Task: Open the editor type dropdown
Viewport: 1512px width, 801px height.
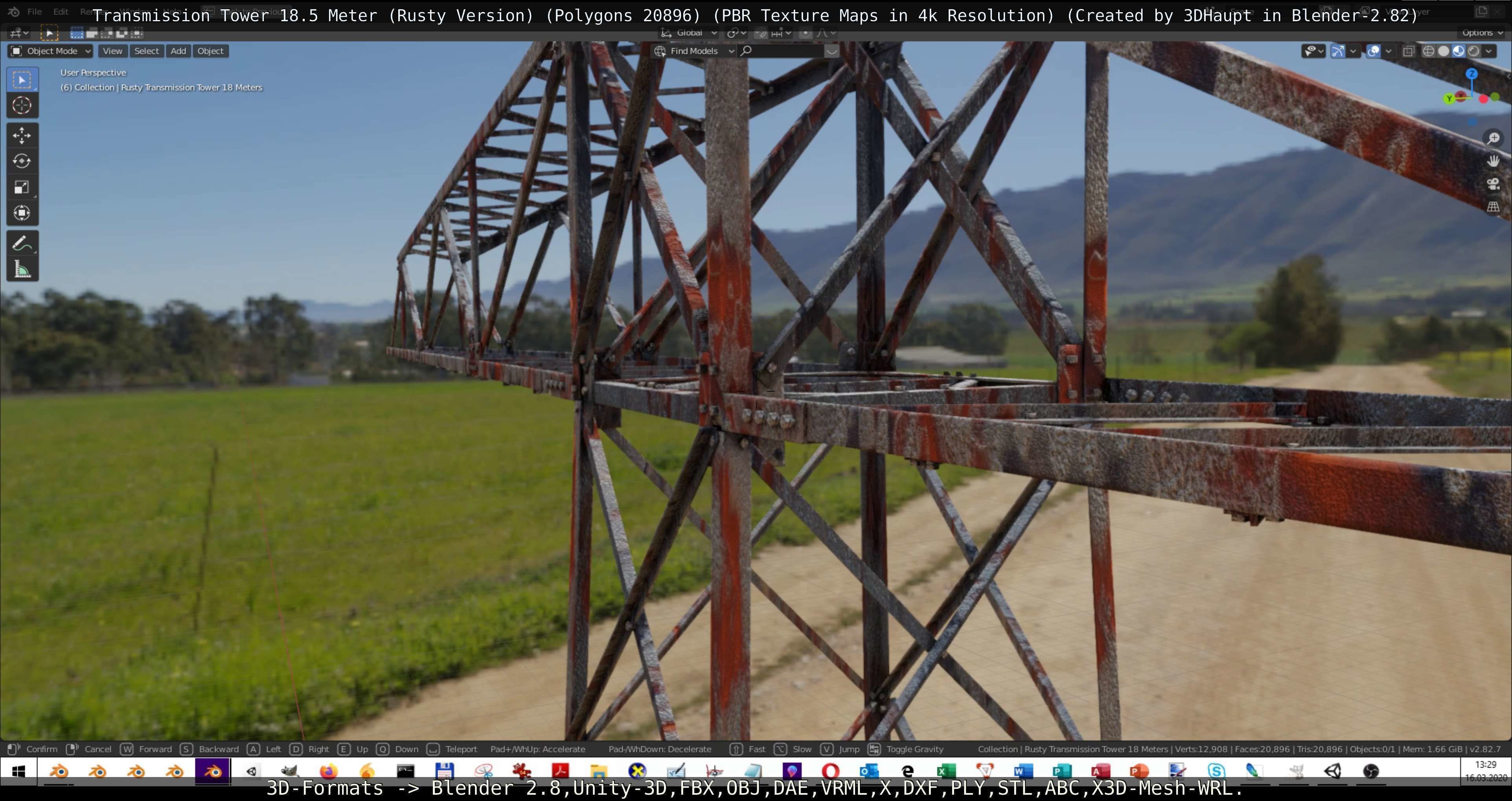Action: pos(19,33)
